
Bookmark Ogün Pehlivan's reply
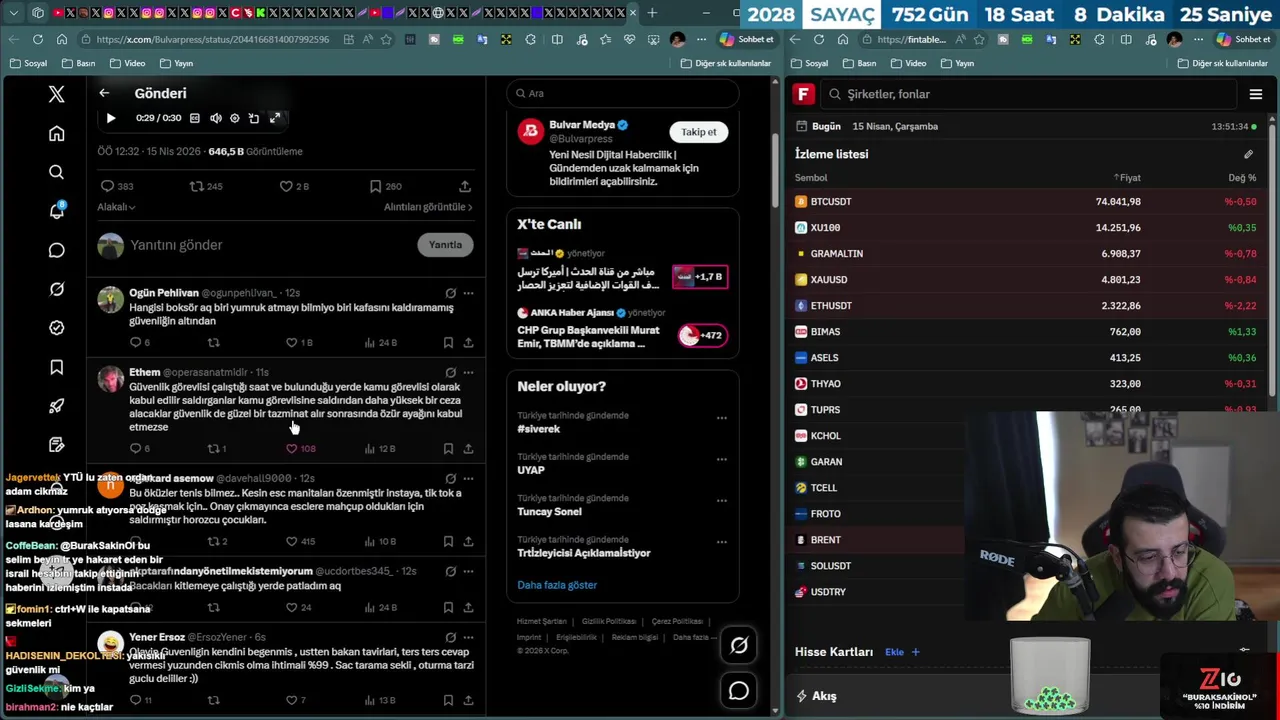point(448,343)
